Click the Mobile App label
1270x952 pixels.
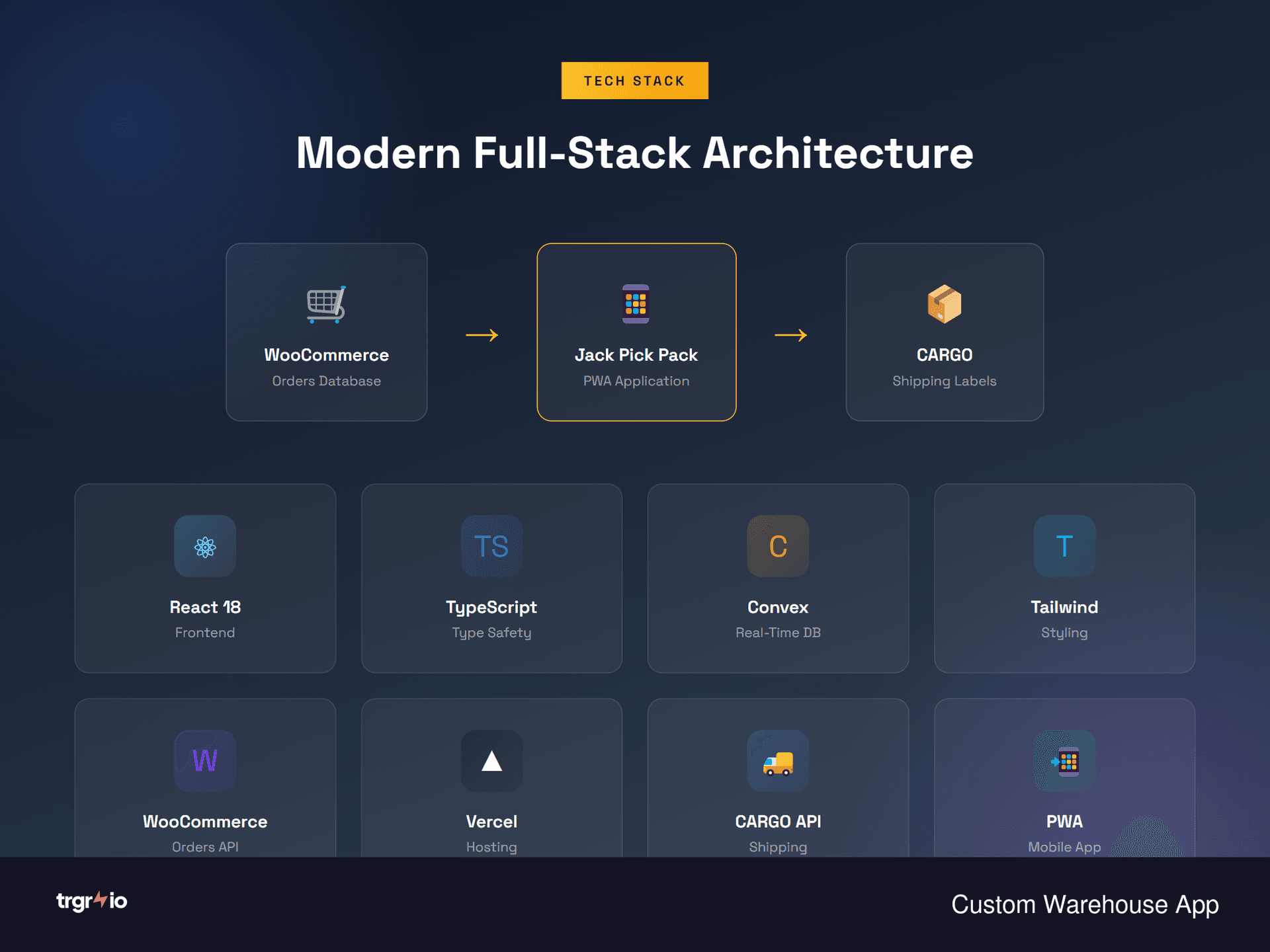[x=1064, y=848]
